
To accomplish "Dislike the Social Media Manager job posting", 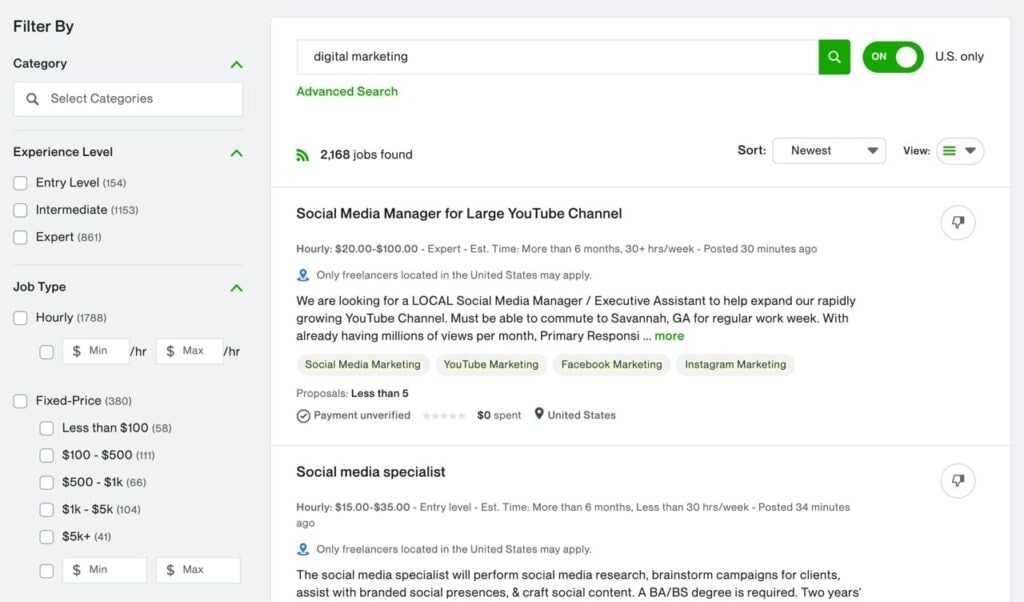I will (x=957, y=222).
